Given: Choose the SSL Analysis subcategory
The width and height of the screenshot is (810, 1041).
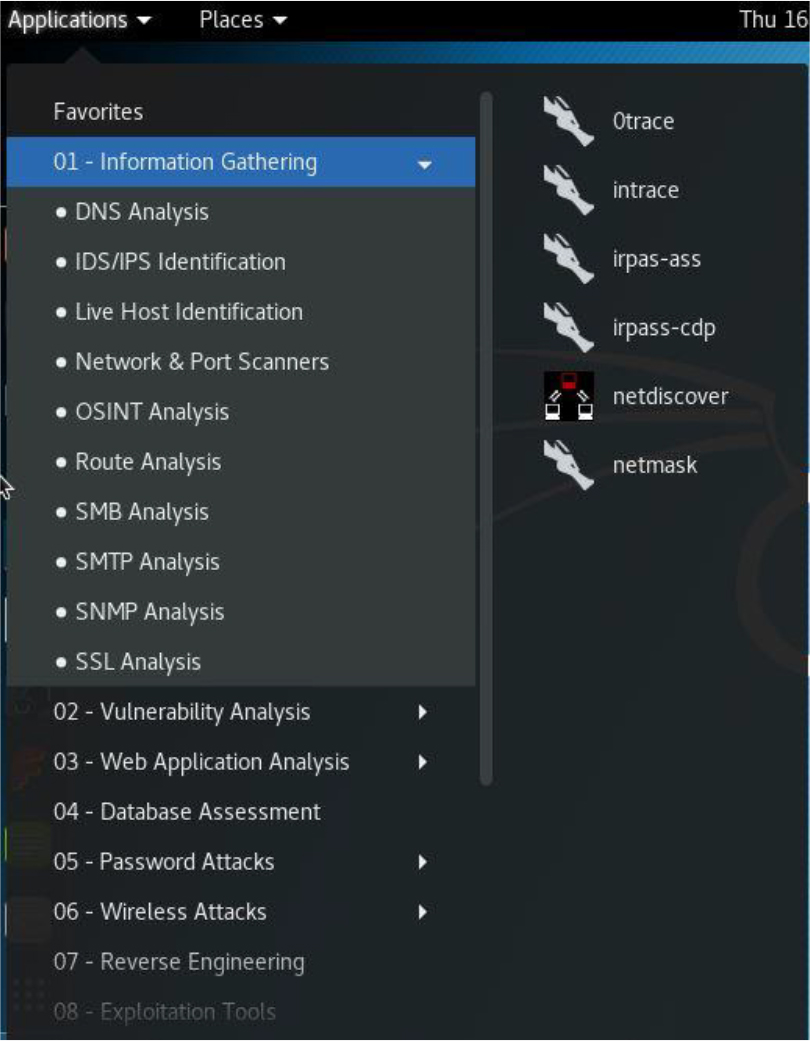Looking at the screenshot, I should click(x=138, y=662).
